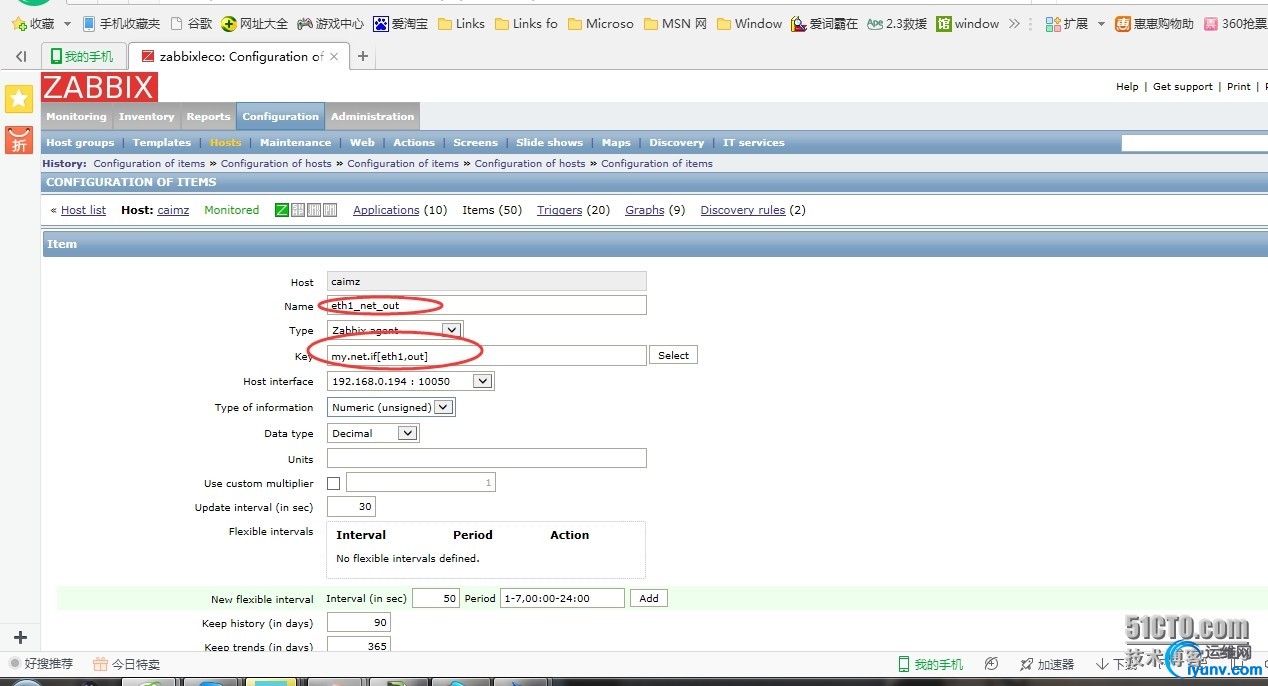This screenshot has height=686, width=1268.
Task: Open the MSN 网 bookmark folder
Action: (676, 23)
